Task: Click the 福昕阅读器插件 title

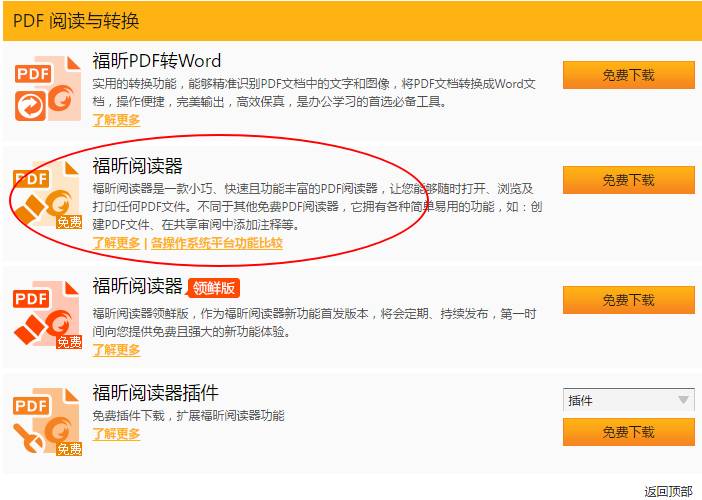Action: (155, 393)
